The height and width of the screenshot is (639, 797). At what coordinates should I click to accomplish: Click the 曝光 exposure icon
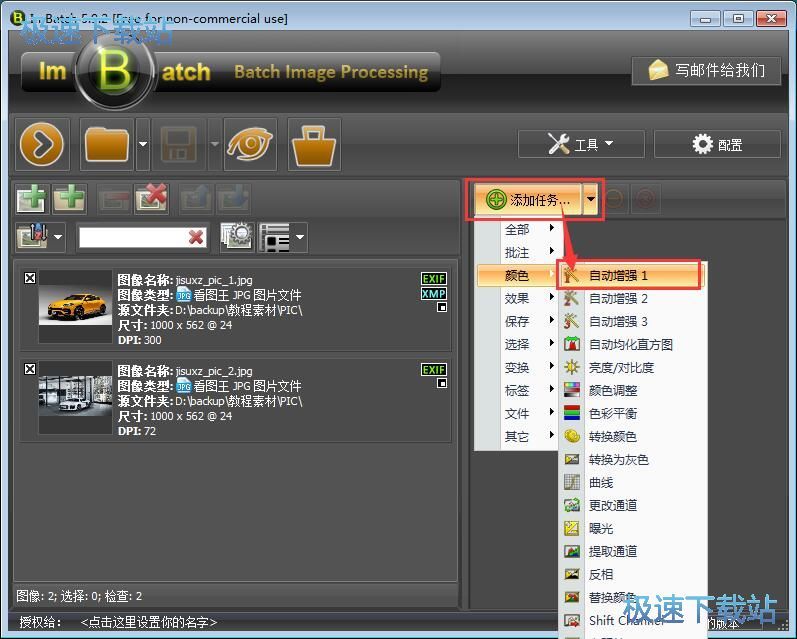click(572, 528)
